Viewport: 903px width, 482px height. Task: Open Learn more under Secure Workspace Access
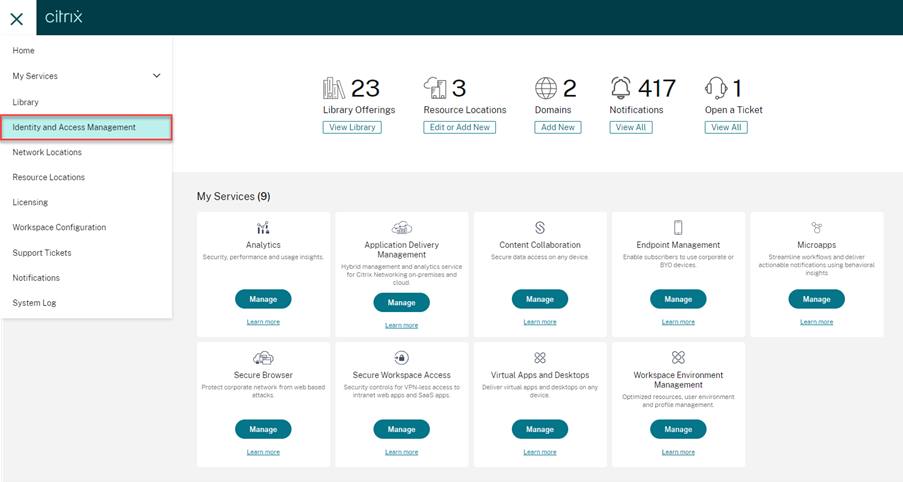pos(401,452)
